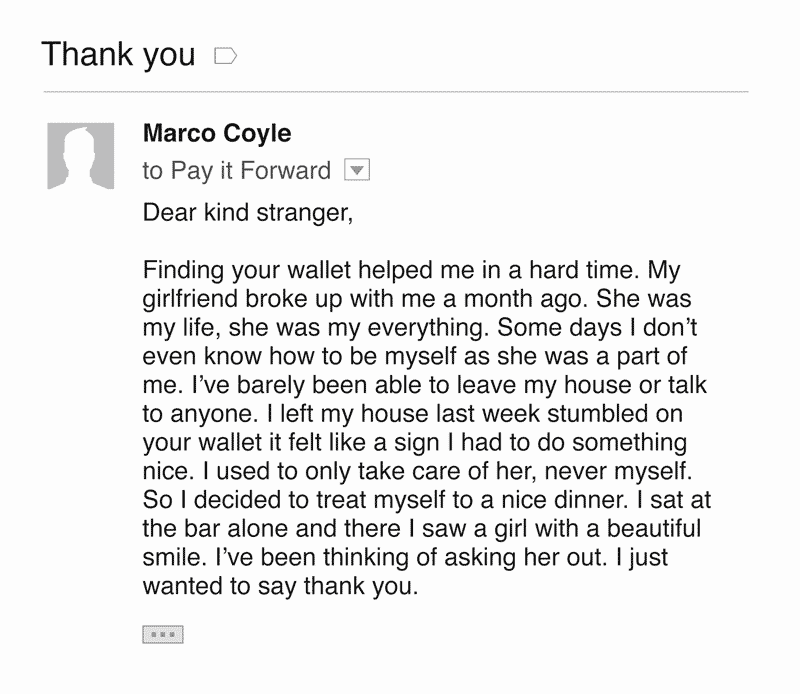Screen dimensions: 800x694
Task: Click the line starting "your wallet it felt"
Action: [415, 443]
